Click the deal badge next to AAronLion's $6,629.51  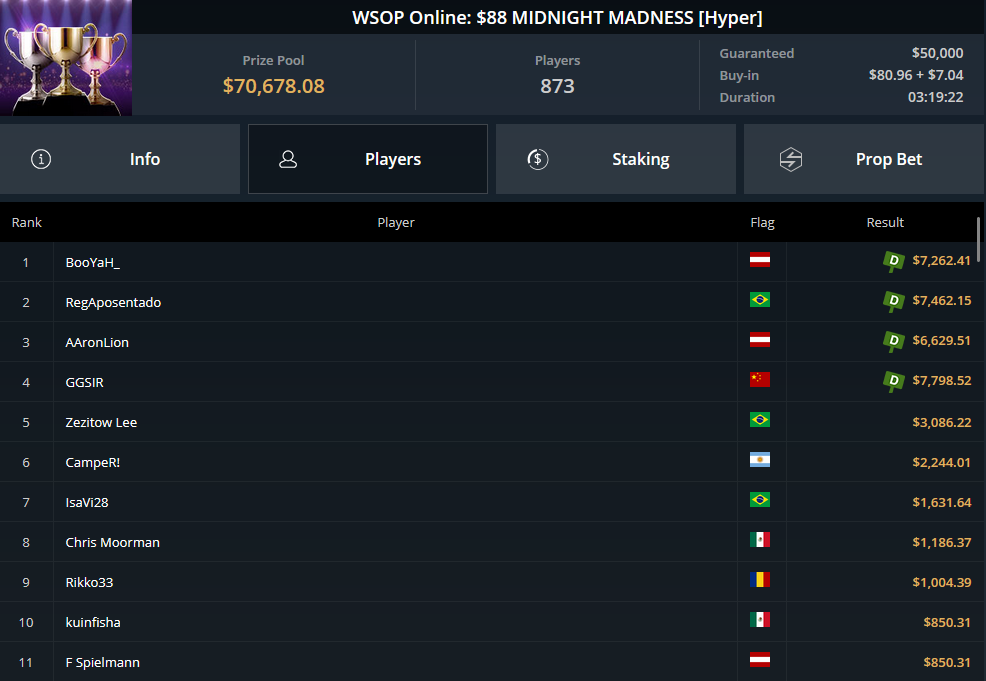894,342
